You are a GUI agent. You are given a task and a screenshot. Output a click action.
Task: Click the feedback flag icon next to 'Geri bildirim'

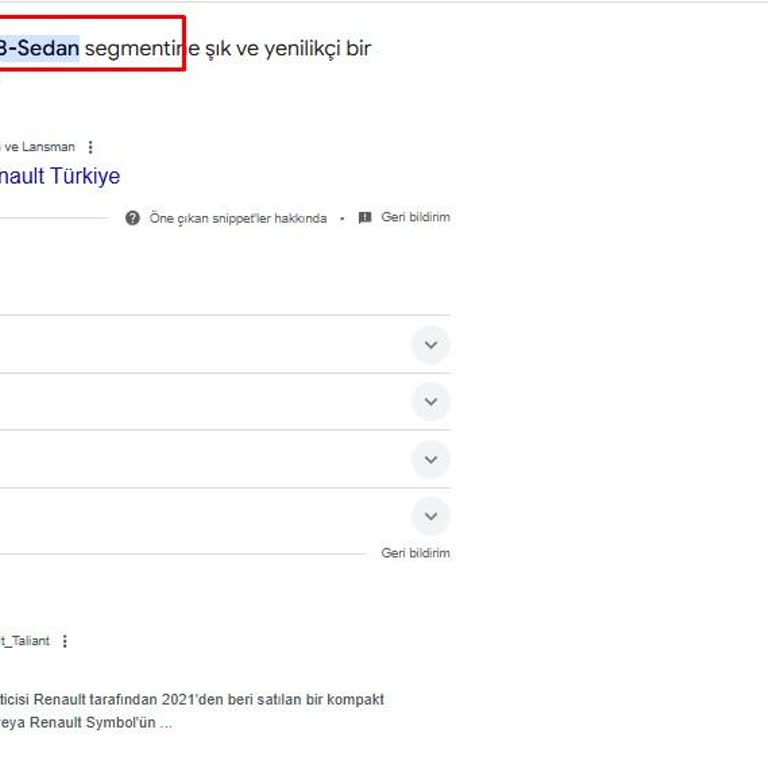tap(365, 217)
